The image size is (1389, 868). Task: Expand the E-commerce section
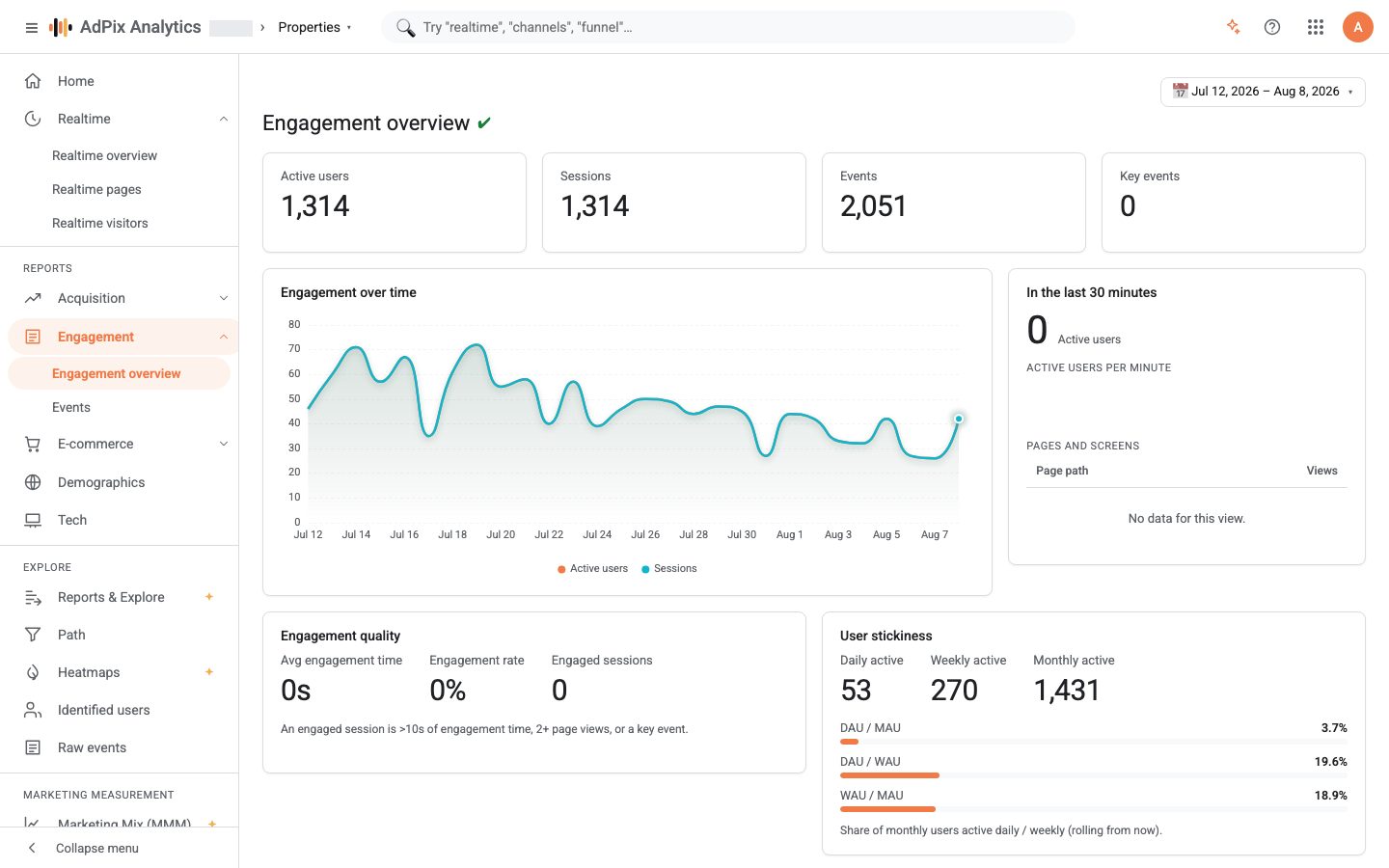pyautogui.click(x=224, y=444)
